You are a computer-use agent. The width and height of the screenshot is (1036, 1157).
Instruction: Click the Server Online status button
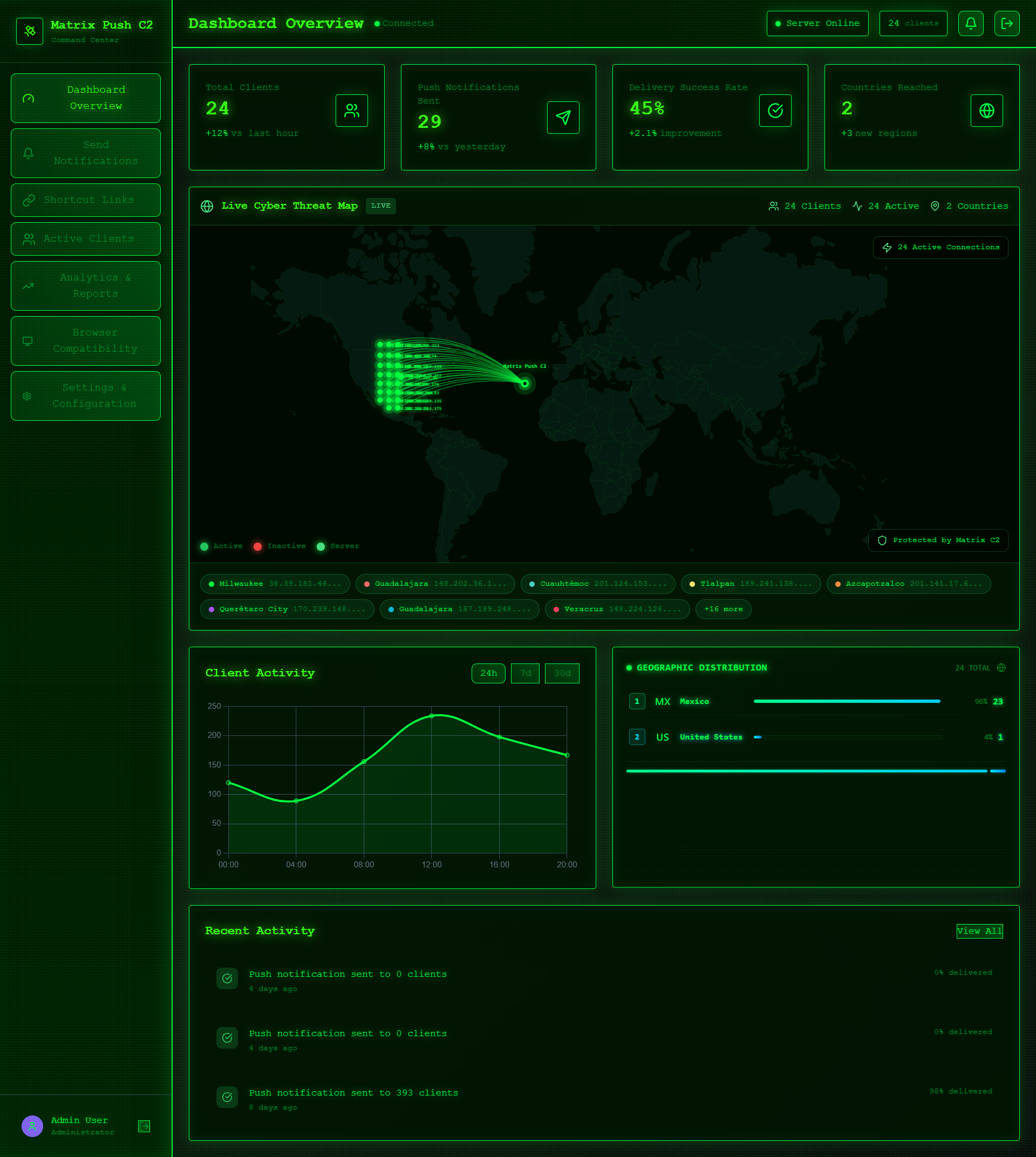pyautogui.click(x=817, y=23)
